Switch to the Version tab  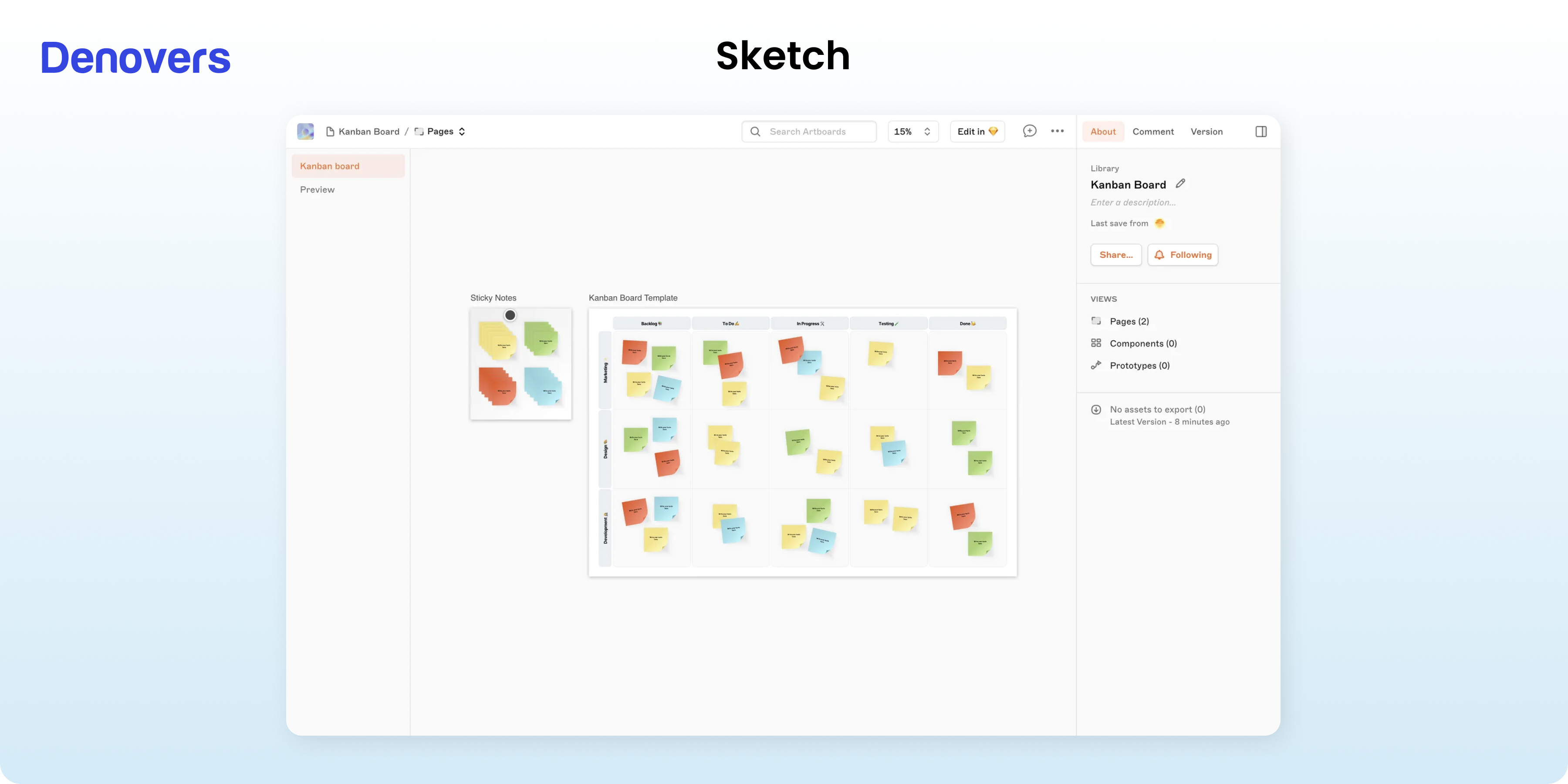click(x=1206, y=132)
